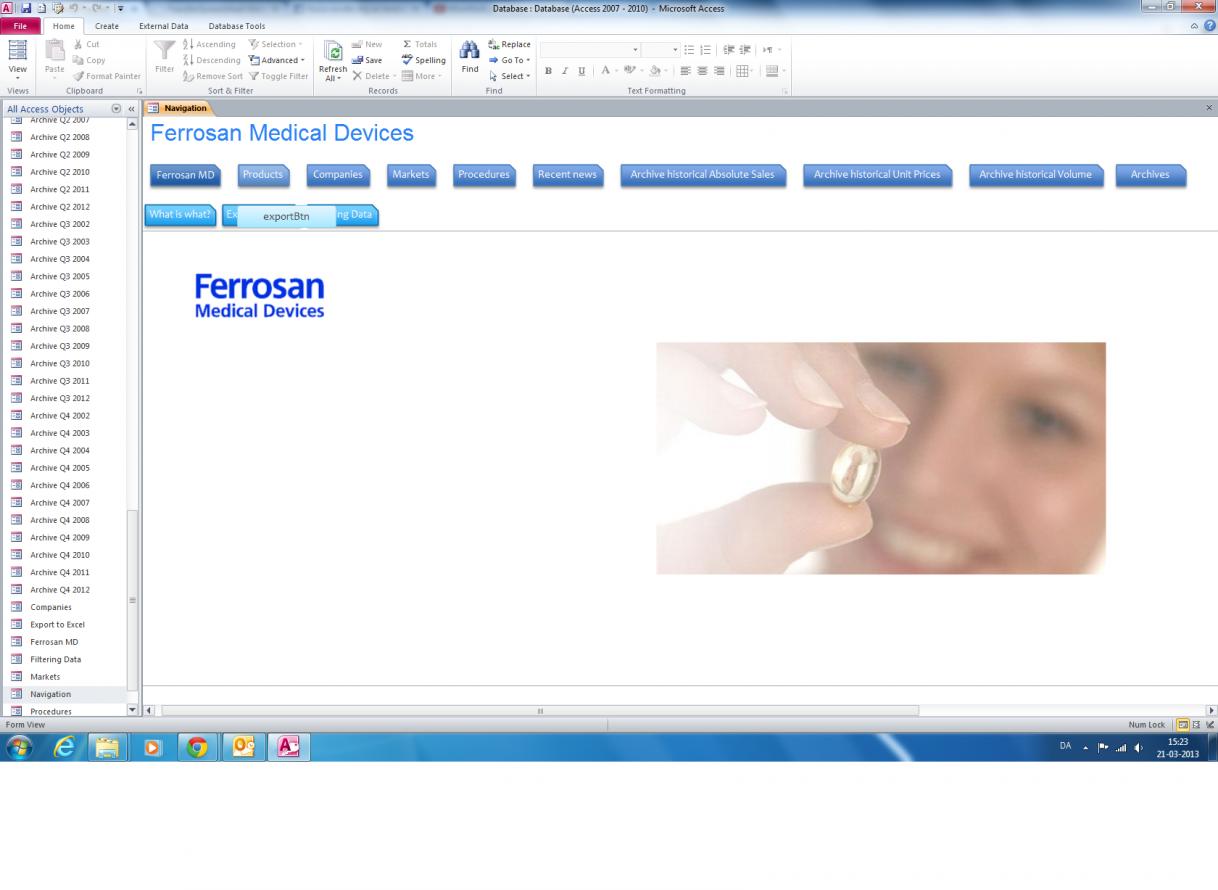Viewport: 1218px width, 890px height.
Task: Open the font name combo box
Action: tap(590, 50)
